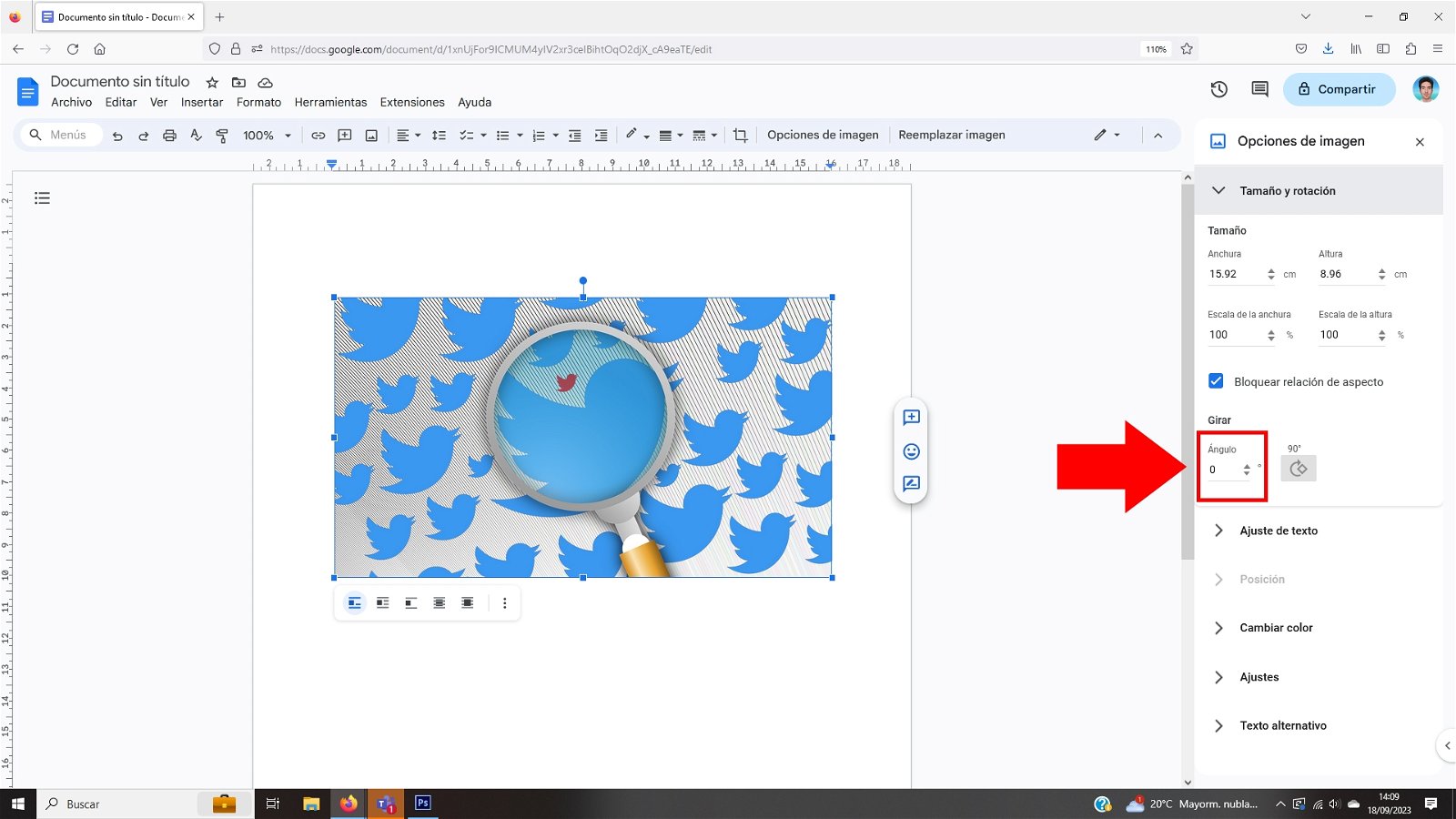Image resolution: width=1456 pixels, height=819 pixels.
Task: View cloud save status
Action: tap(266, 83)
